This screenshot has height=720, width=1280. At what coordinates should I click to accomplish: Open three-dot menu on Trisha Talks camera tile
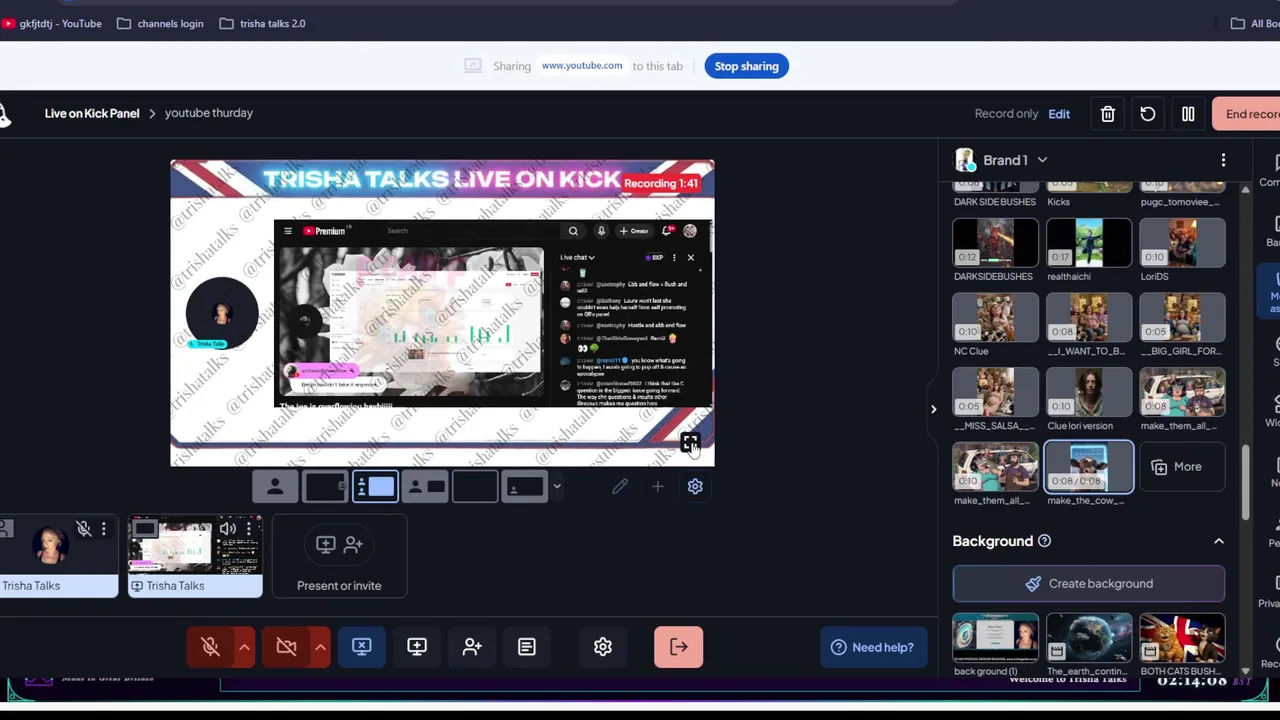pos(103,528)
